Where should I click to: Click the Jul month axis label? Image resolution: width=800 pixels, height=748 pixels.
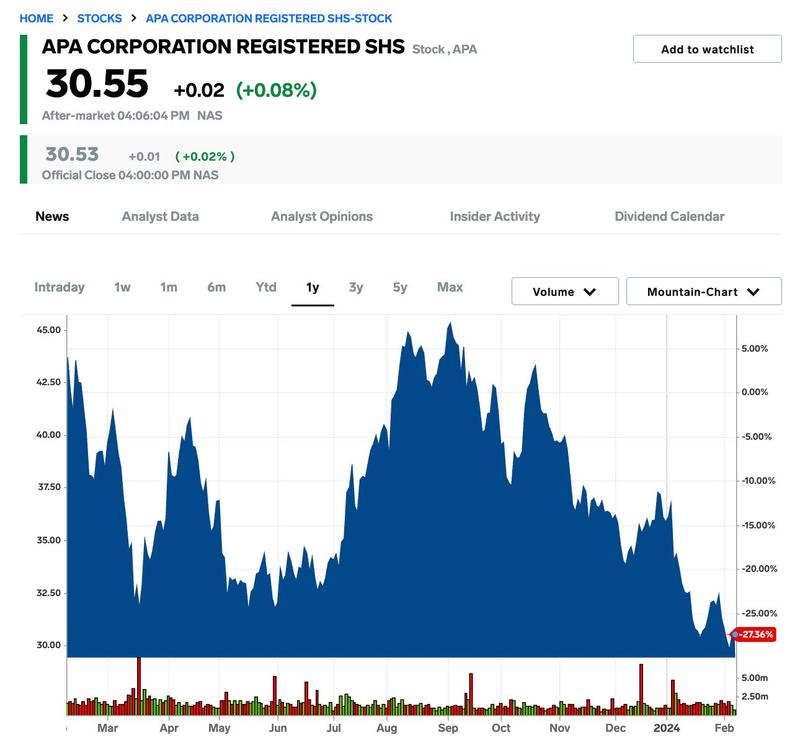[x=334, y=728]
